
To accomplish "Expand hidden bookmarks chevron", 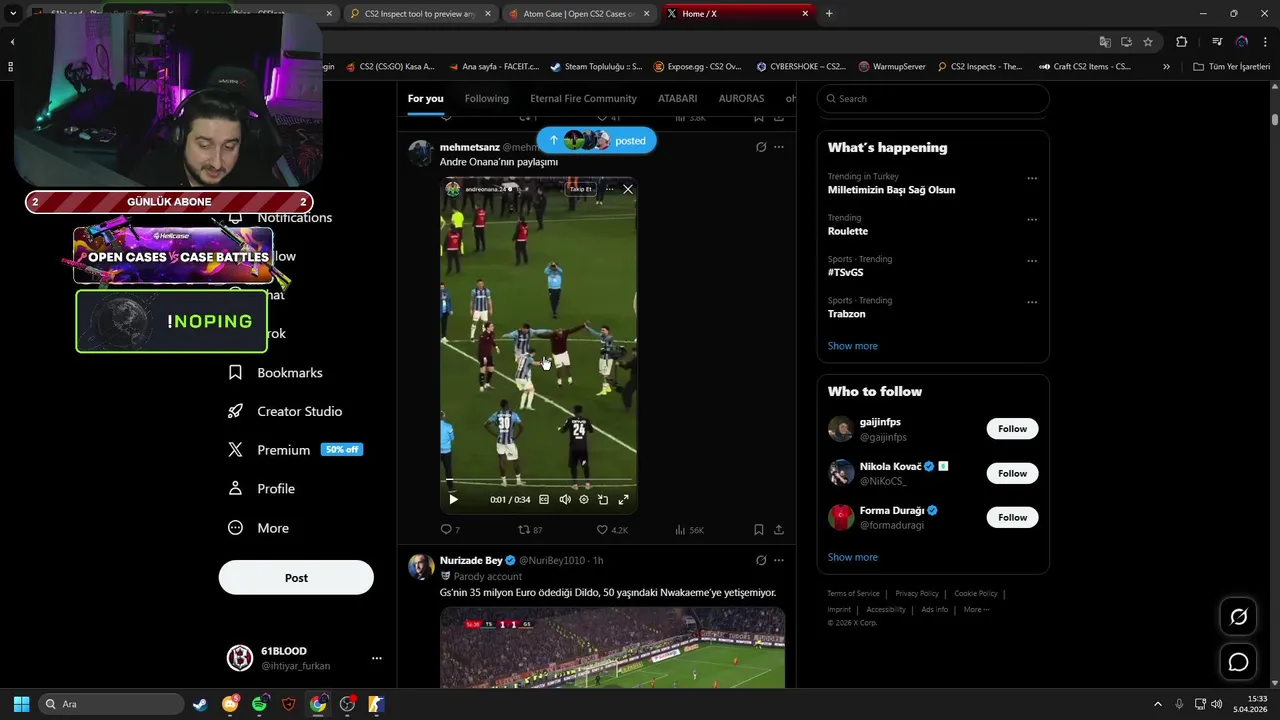I will [x=1166, y=66].
